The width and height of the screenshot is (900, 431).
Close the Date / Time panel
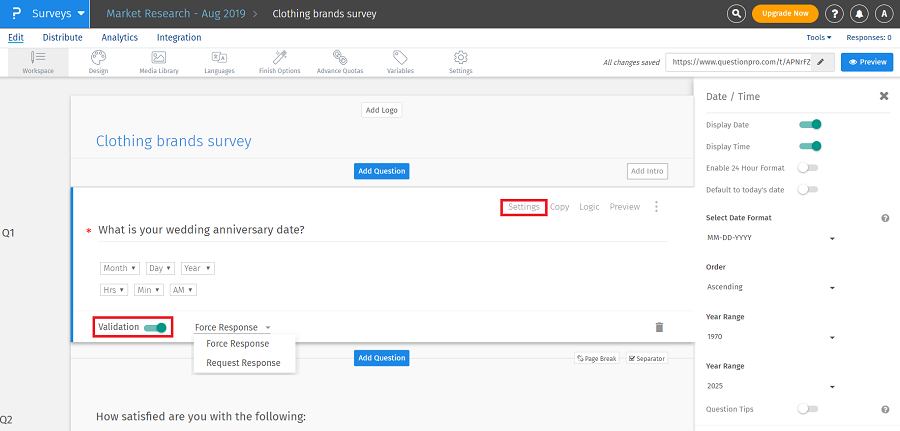tap(884, 96)
